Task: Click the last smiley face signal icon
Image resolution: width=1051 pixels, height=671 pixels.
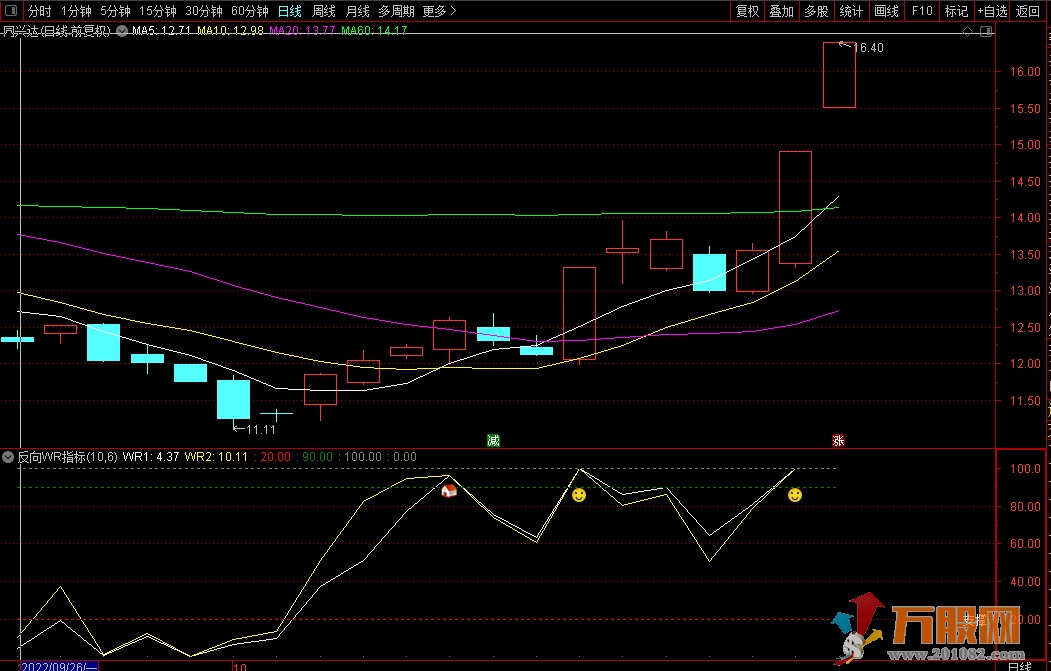Action: (x=794, y=494)
